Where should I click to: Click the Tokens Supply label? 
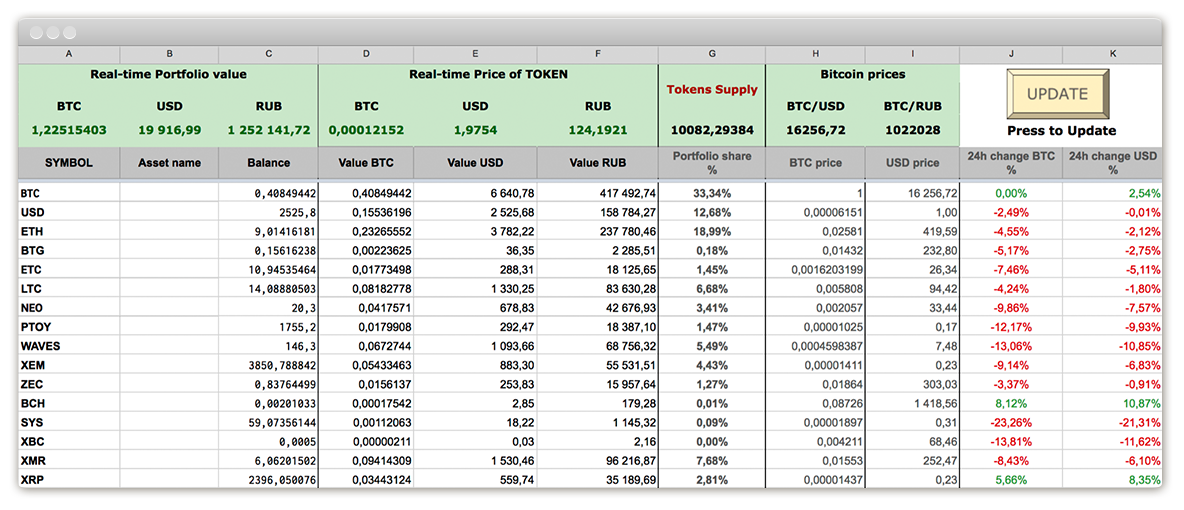coord(711,89)
